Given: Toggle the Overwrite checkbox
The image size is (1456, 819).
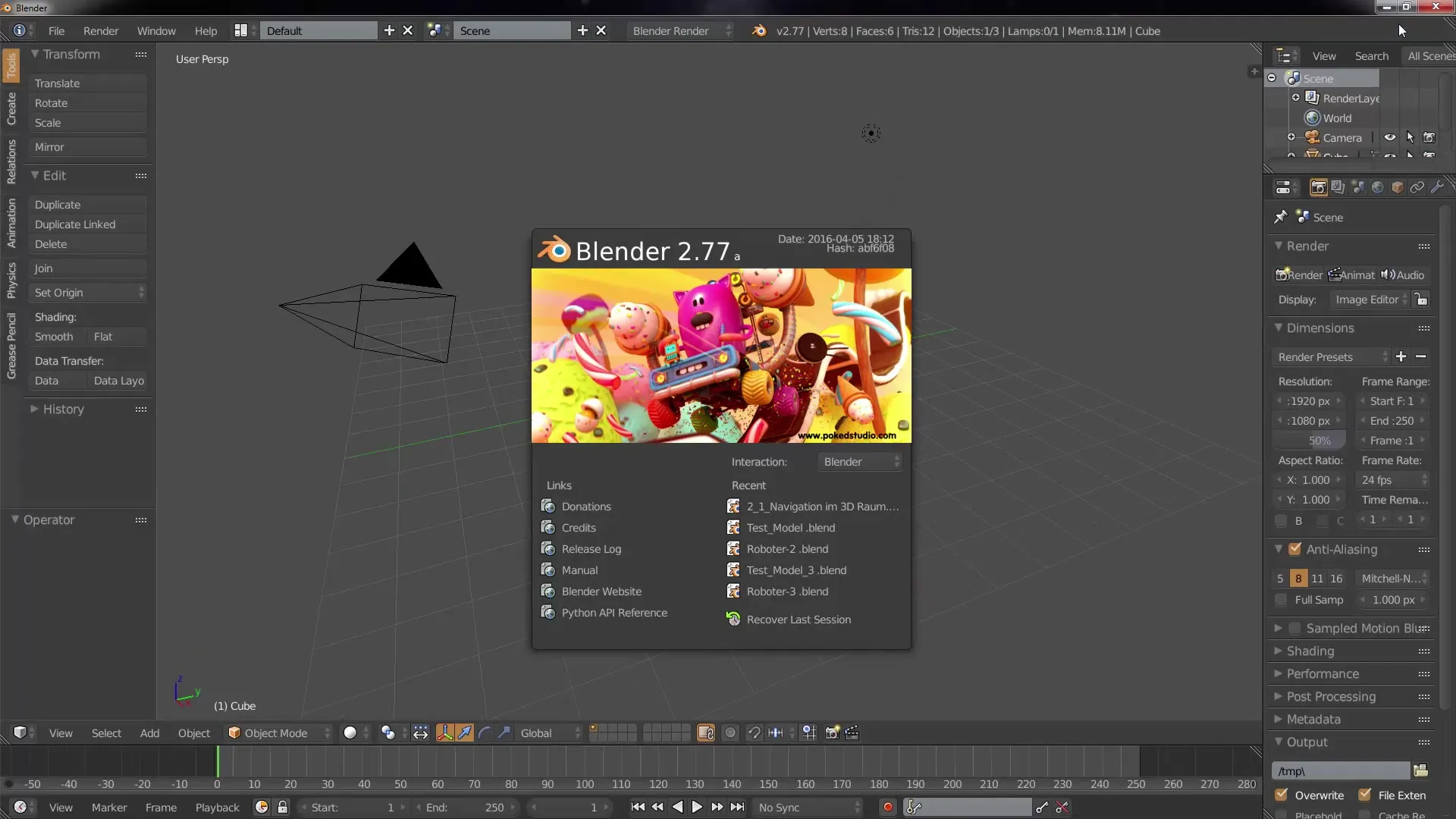Looking at the screenshot, I should pos(1282,795).
